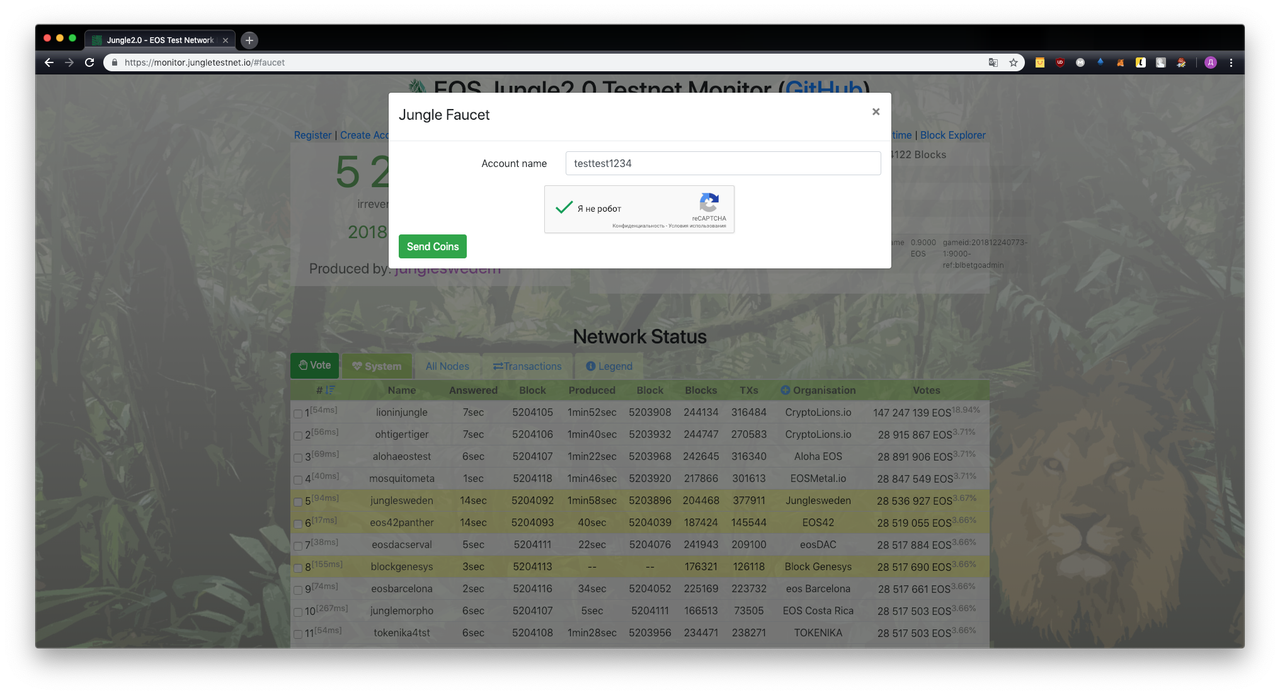Select the System tab
Screen dimensions: 1280x695
[377, 366]
